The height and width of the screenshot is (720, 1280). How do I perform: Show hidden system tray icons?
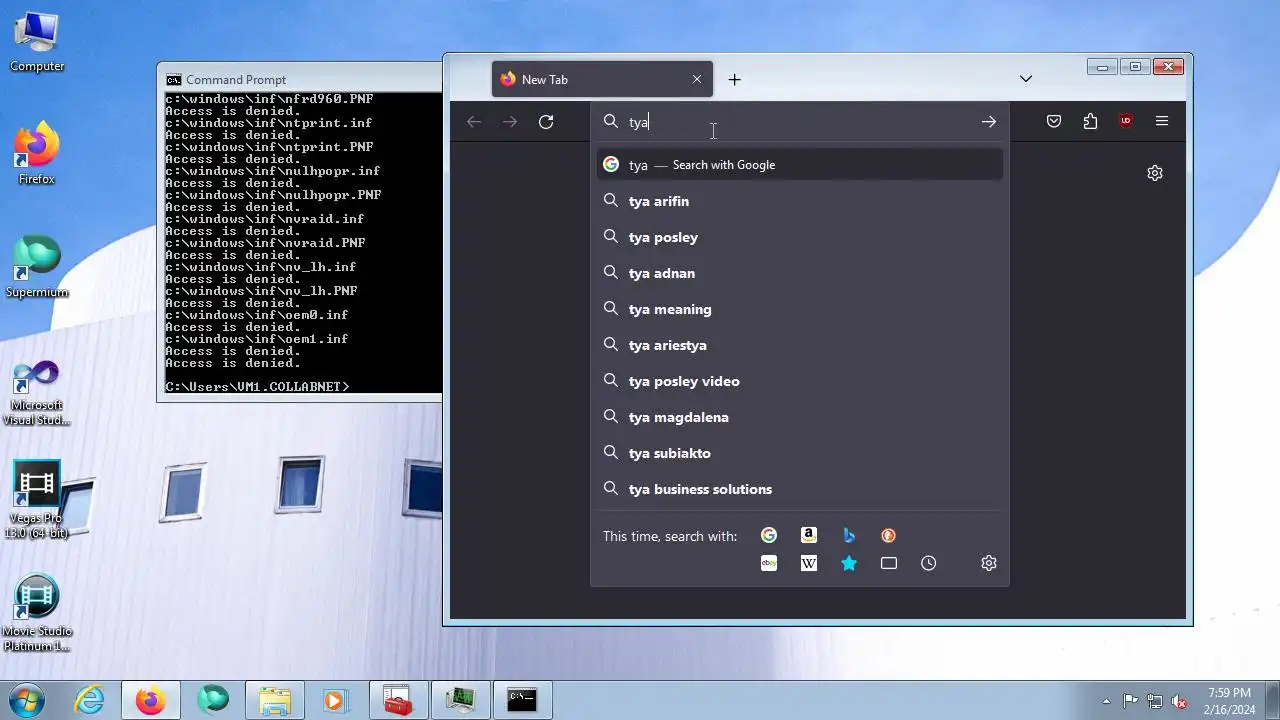pos(1106,701)
